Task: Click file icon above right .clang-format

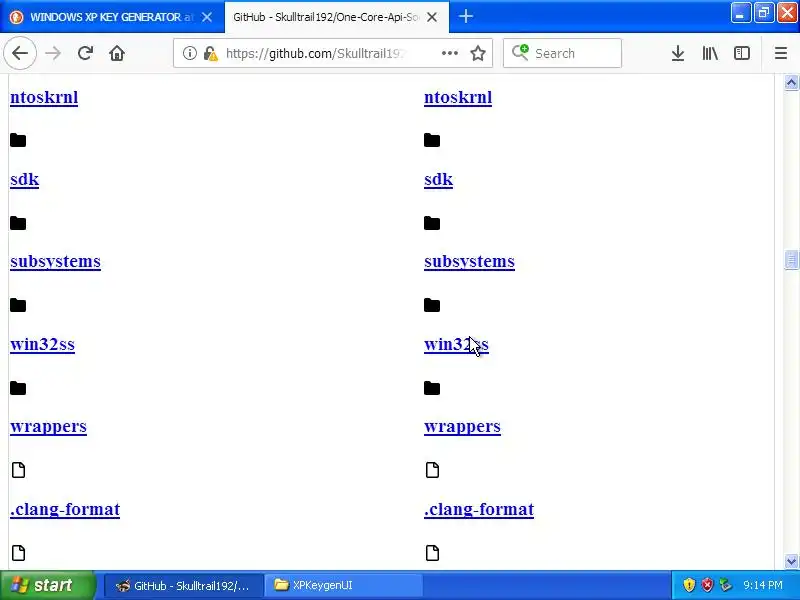Action: [432, 470]
